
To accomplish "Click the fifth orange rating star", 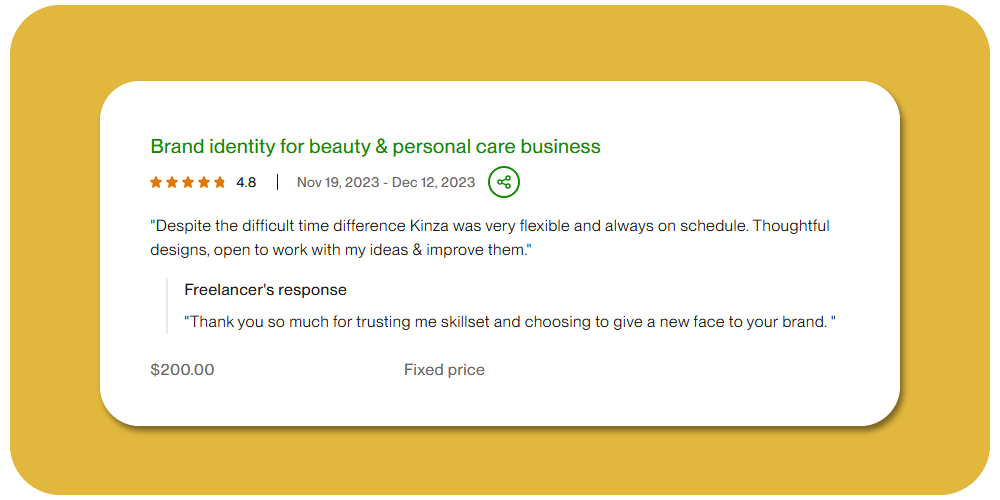I will 220,182.
